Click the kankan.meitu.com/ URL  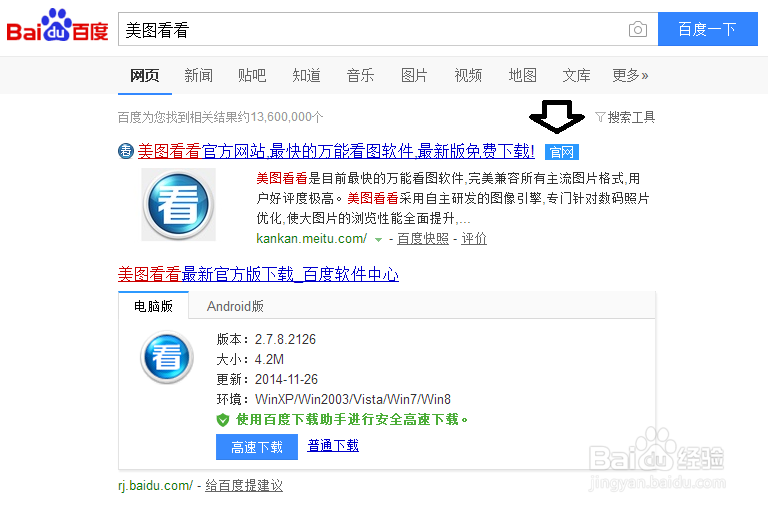[x=312, y=239]
